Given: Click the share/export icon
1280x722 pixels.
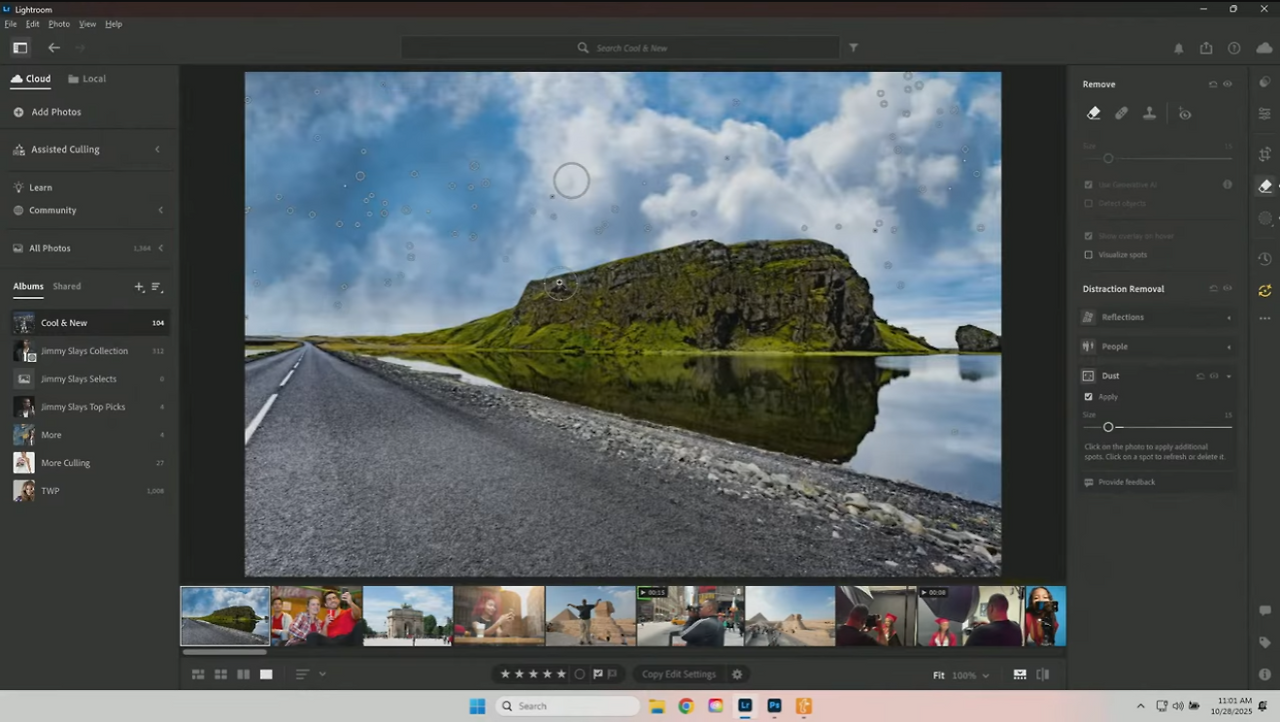Looking at the screenshot, I should [x=1206, y=48].
